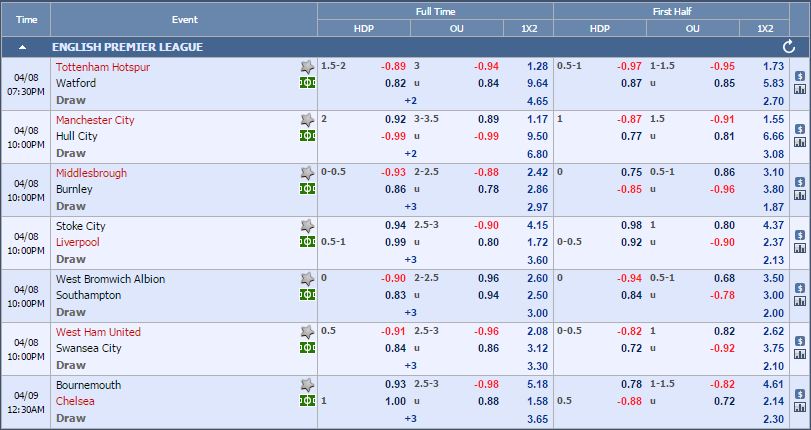Expand +3 more markets for West Ham match
This screenshot has height=430, width=811.
[411, 366]
